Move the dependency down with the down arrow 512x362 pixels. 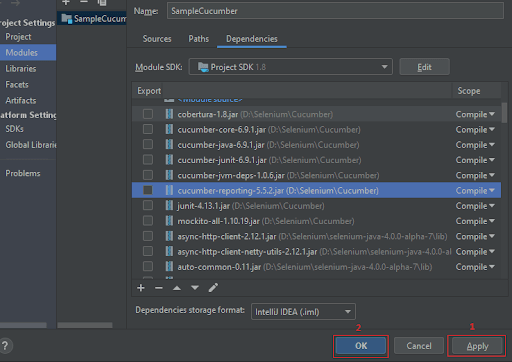tap(195, 288)
